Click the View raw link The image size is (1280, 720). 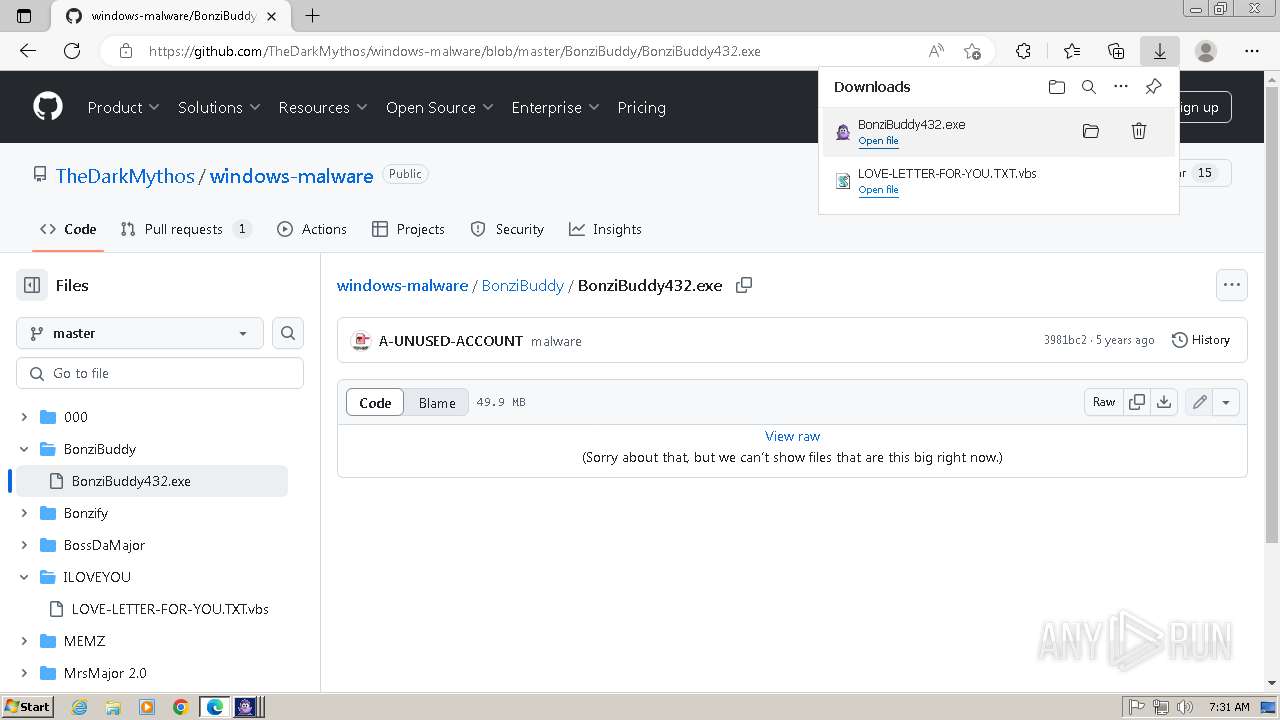pyautogui.click(x=792, y=436)
